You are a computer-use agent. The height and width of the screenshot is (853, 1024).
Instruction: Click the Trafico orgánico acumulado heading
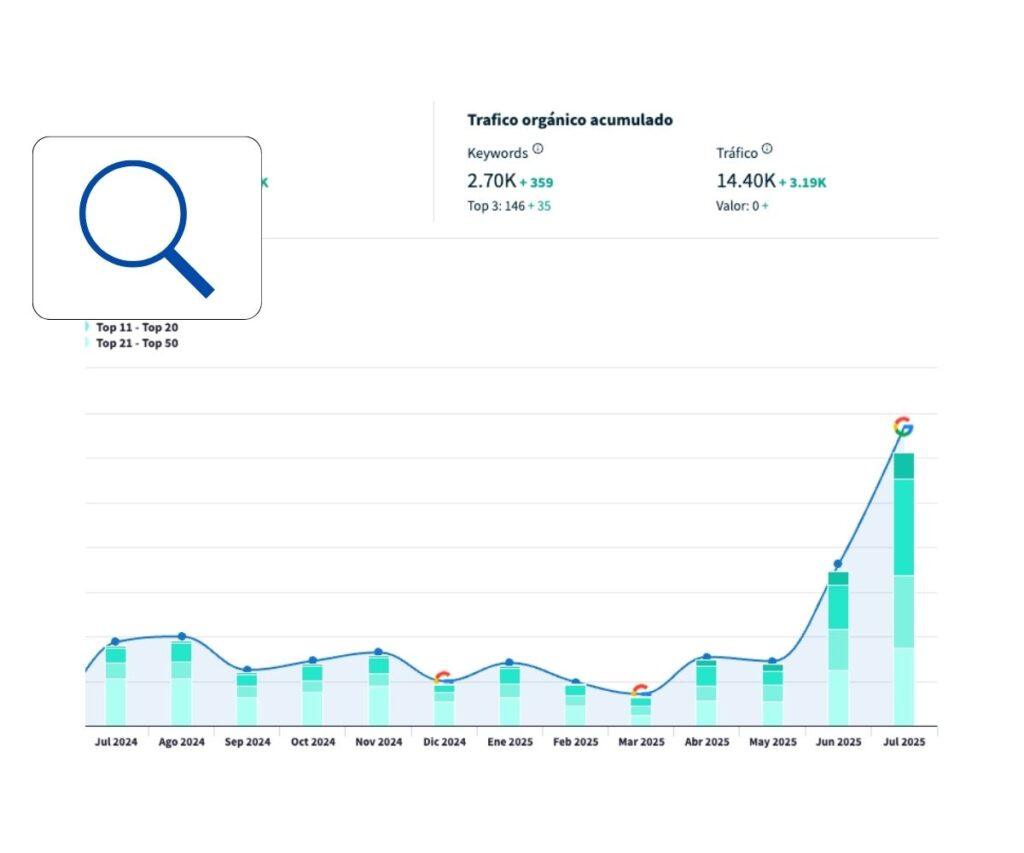[570, 120]
